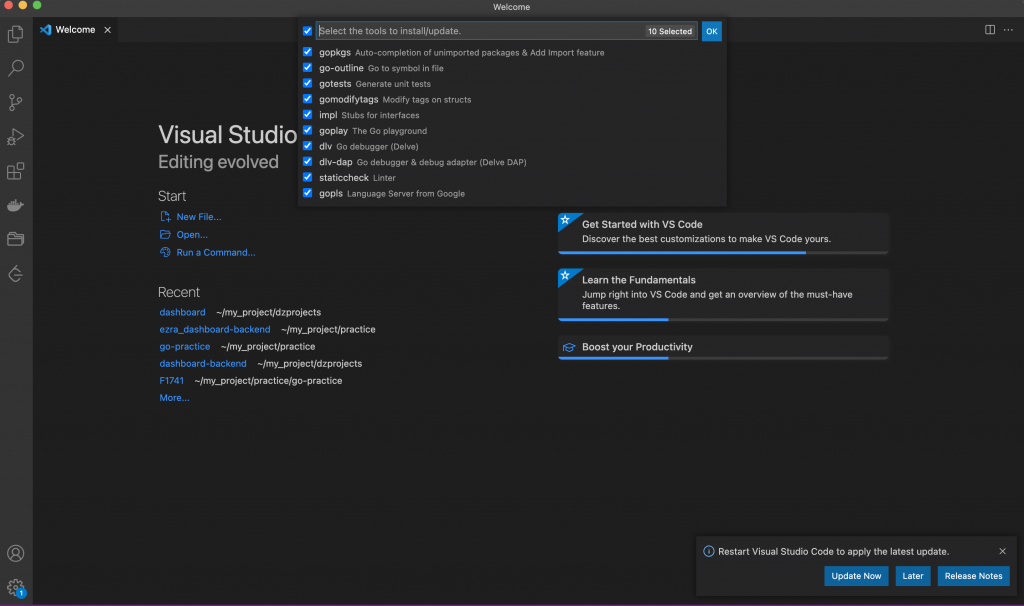Screen dimensions: 1024x606
Task: Click the Later button
Action: click(912, 576)
